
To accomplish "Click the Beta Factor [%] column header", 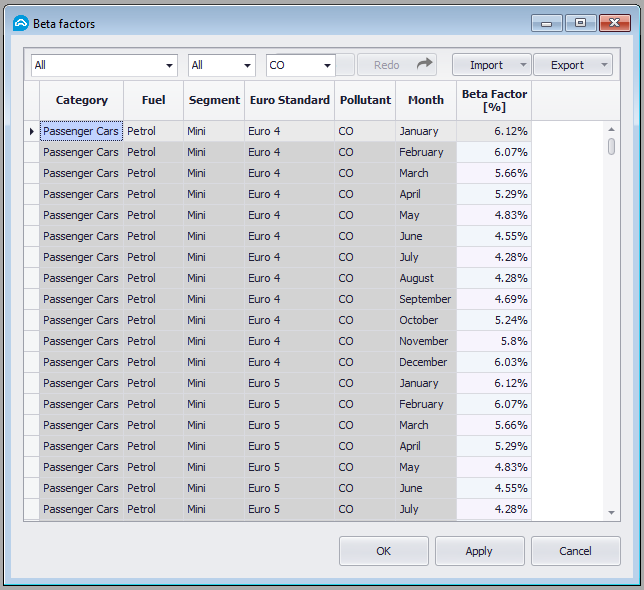I will (493, 100).
